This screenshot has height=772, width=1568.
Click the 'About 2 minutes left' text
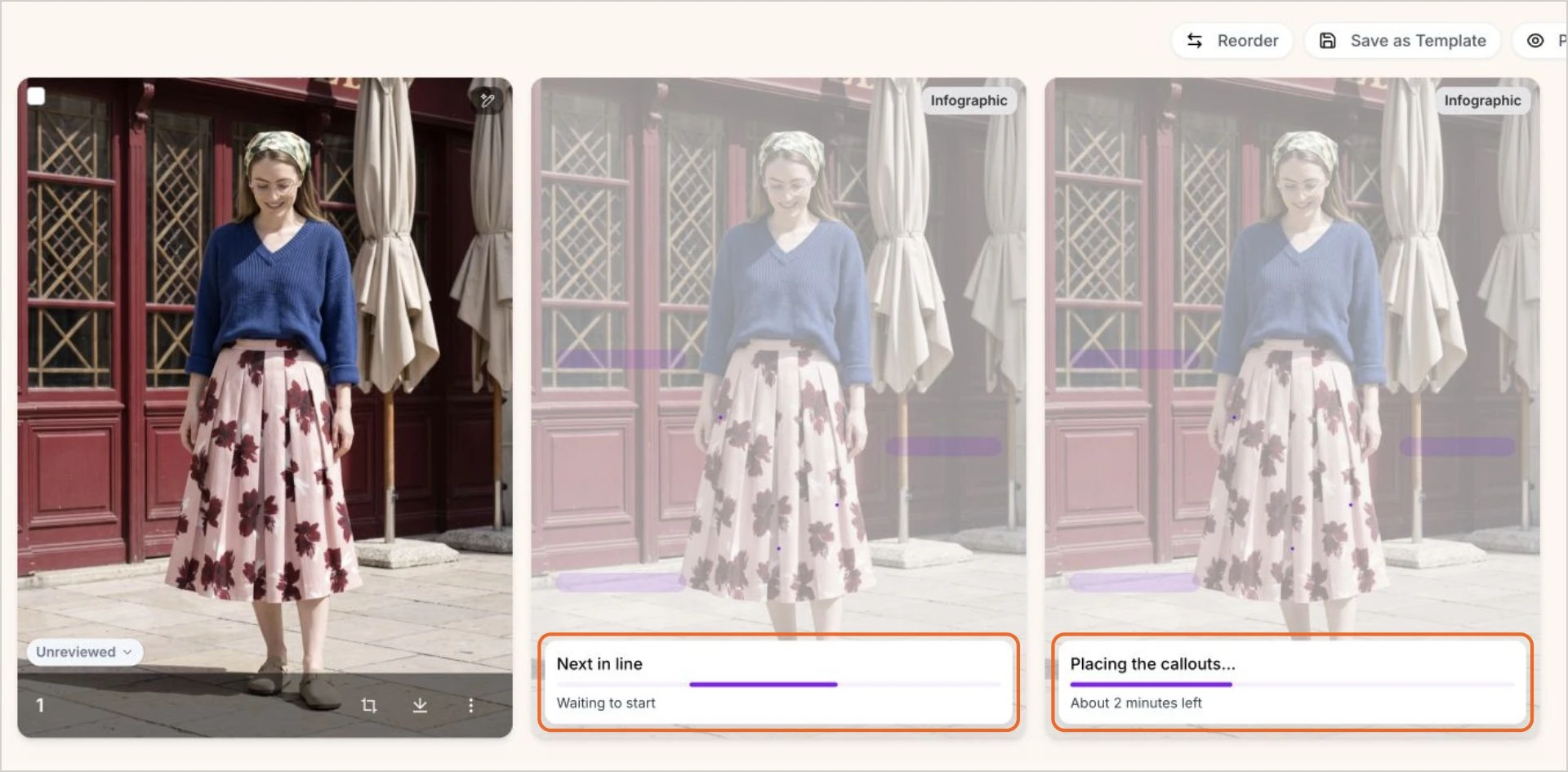tap(1136, 703)
